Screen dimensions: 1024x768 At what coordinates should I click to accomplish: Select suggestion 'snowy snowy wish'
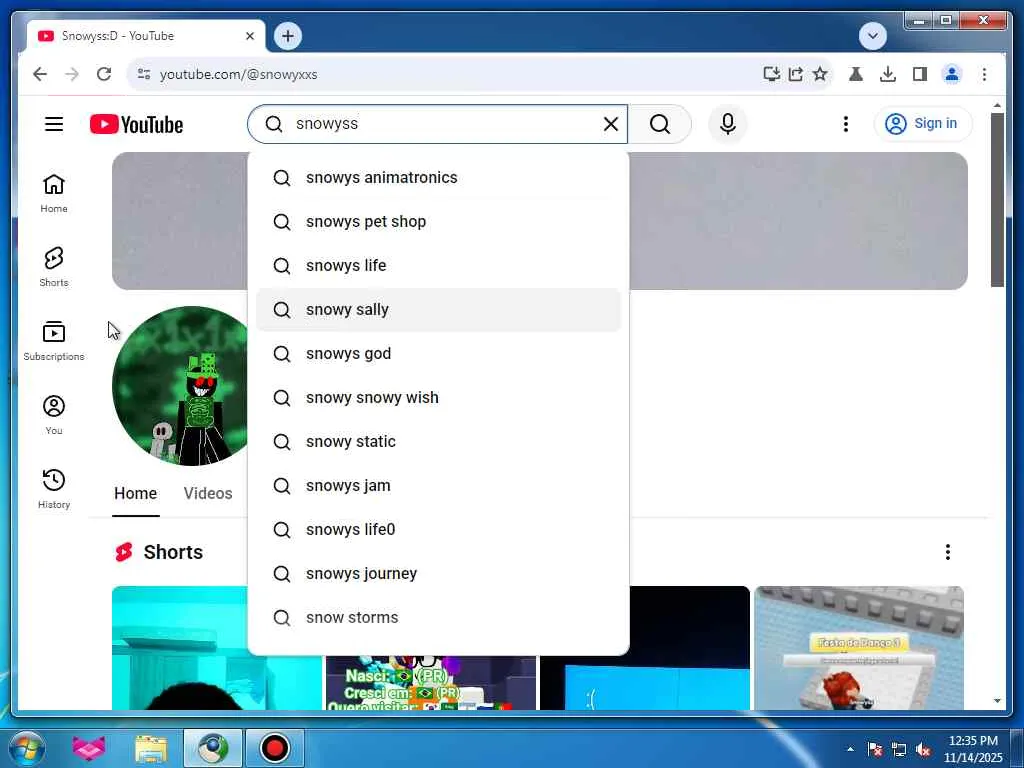click(x=438, y=398)
